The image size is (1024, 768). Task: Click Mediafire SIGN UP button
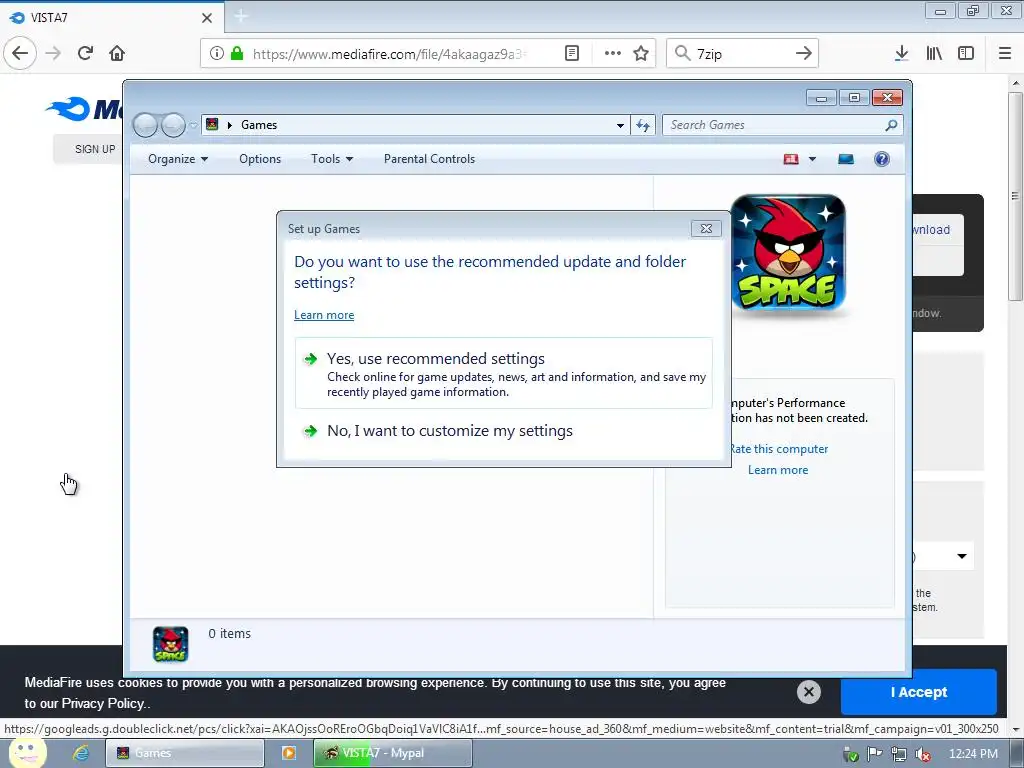click(x=89, y=149)
